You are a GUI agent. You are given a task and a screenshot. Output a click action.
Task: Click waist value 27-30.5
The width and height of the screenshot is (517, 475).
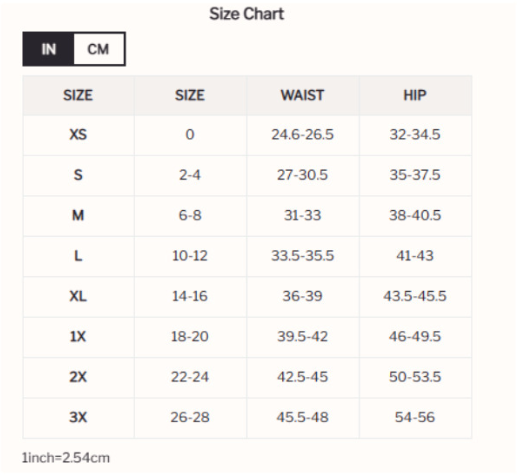point(302,175)
